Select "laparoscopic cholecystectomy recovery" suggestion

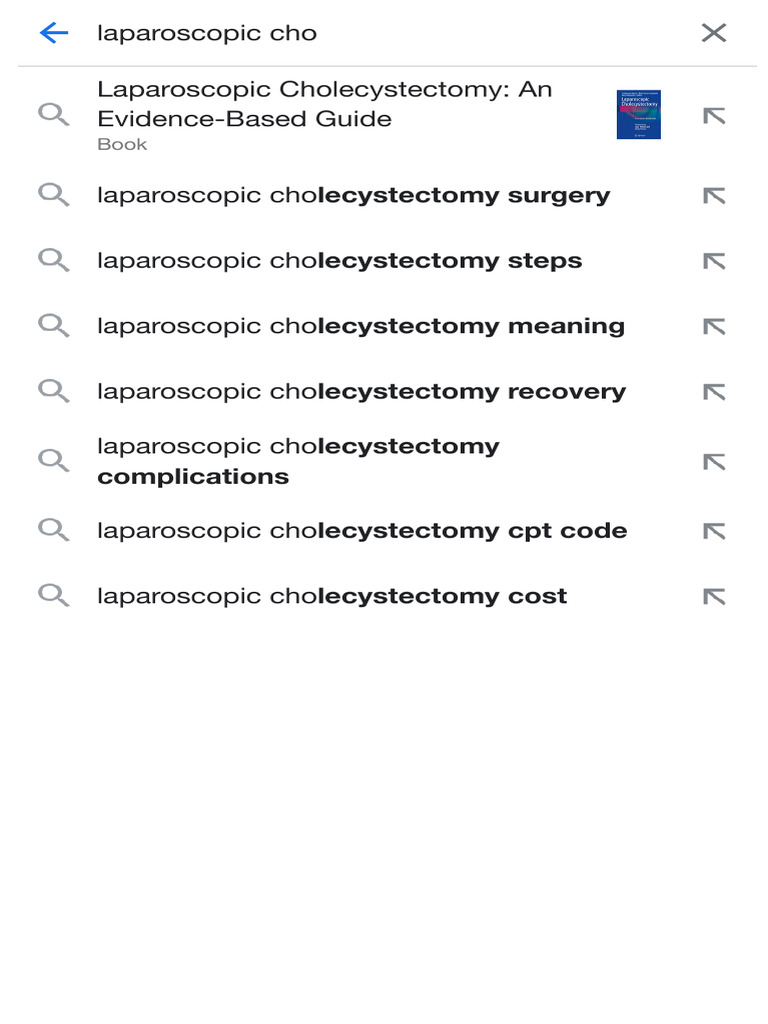tap(361, 392)
